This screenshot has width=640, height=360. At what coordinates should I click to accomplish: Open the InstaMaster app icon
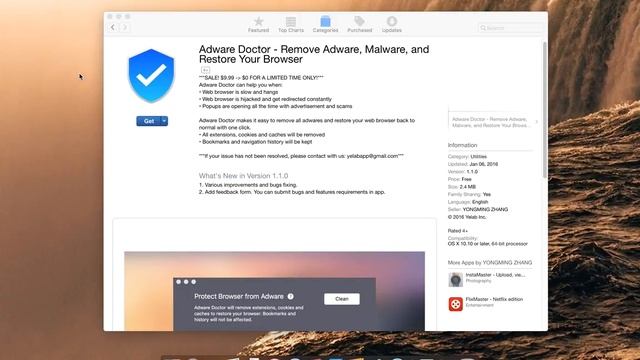[x=456, y=280]
